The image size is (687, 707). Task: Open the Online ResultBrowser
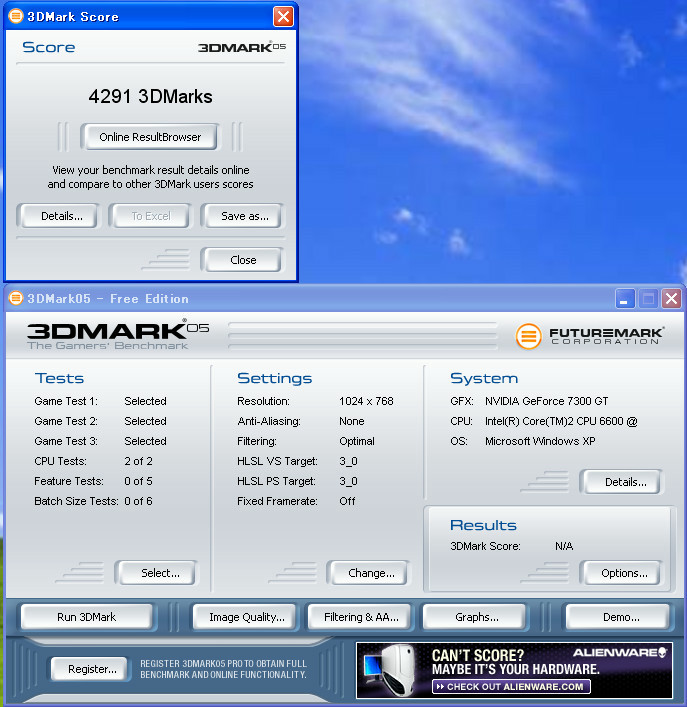coord(150,137)
